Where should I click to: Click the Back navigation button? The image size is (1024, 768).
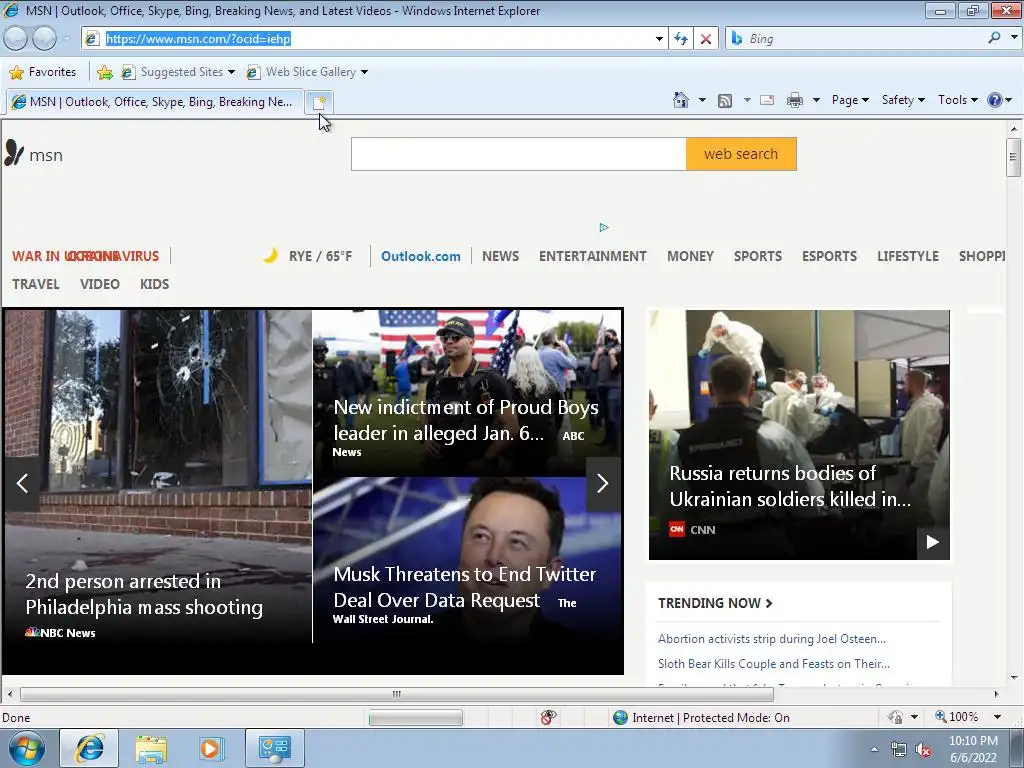pyautogui.click(x=16, y=39)
